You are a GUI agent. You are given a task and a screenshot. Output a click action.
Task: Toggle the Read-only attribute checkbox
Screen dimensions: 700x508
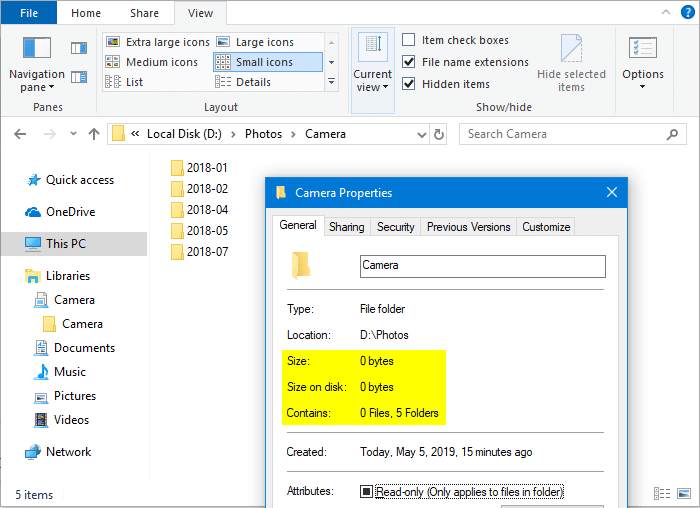pyautogui.click(x=367, y=492)
